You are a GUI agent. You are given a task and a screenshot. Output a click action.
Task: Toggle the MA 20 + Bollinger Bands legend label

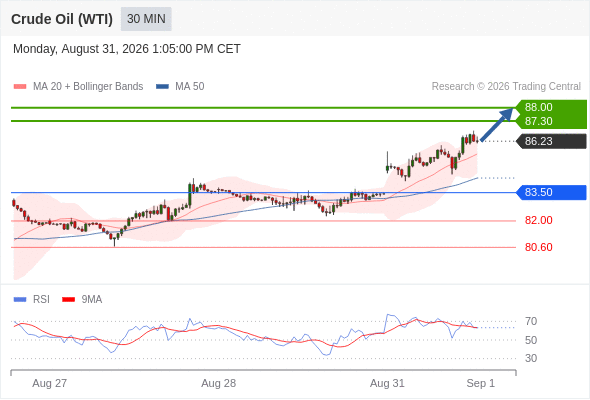88,87
